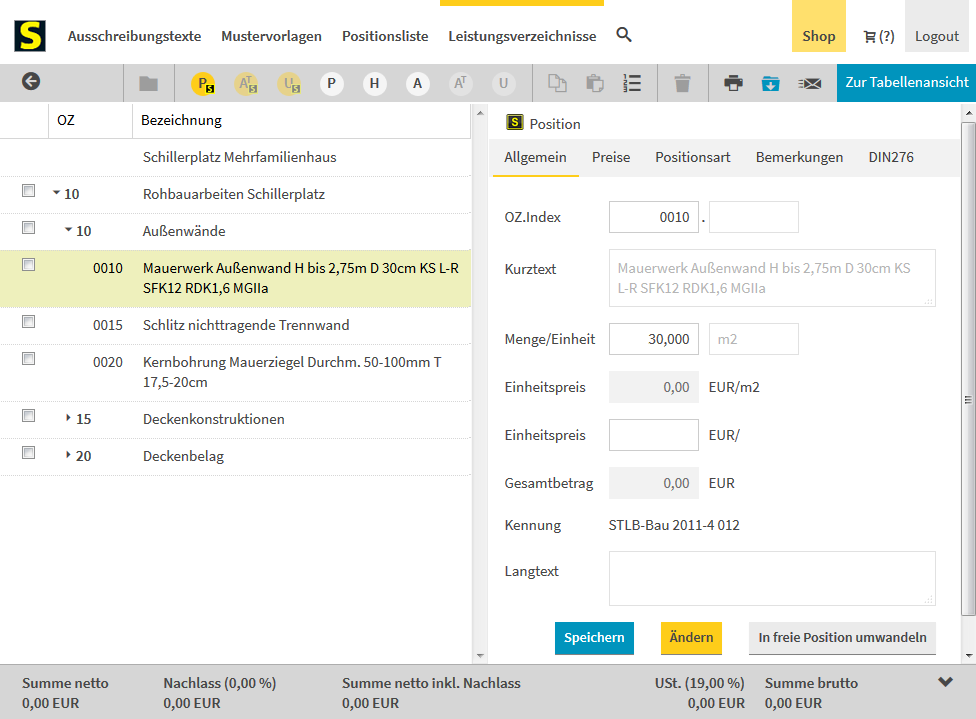Check the checkbox for position 0010 Mauerwerk
Image resolution: width=976 pixels, height=719 pixels.
click(28, 264)
